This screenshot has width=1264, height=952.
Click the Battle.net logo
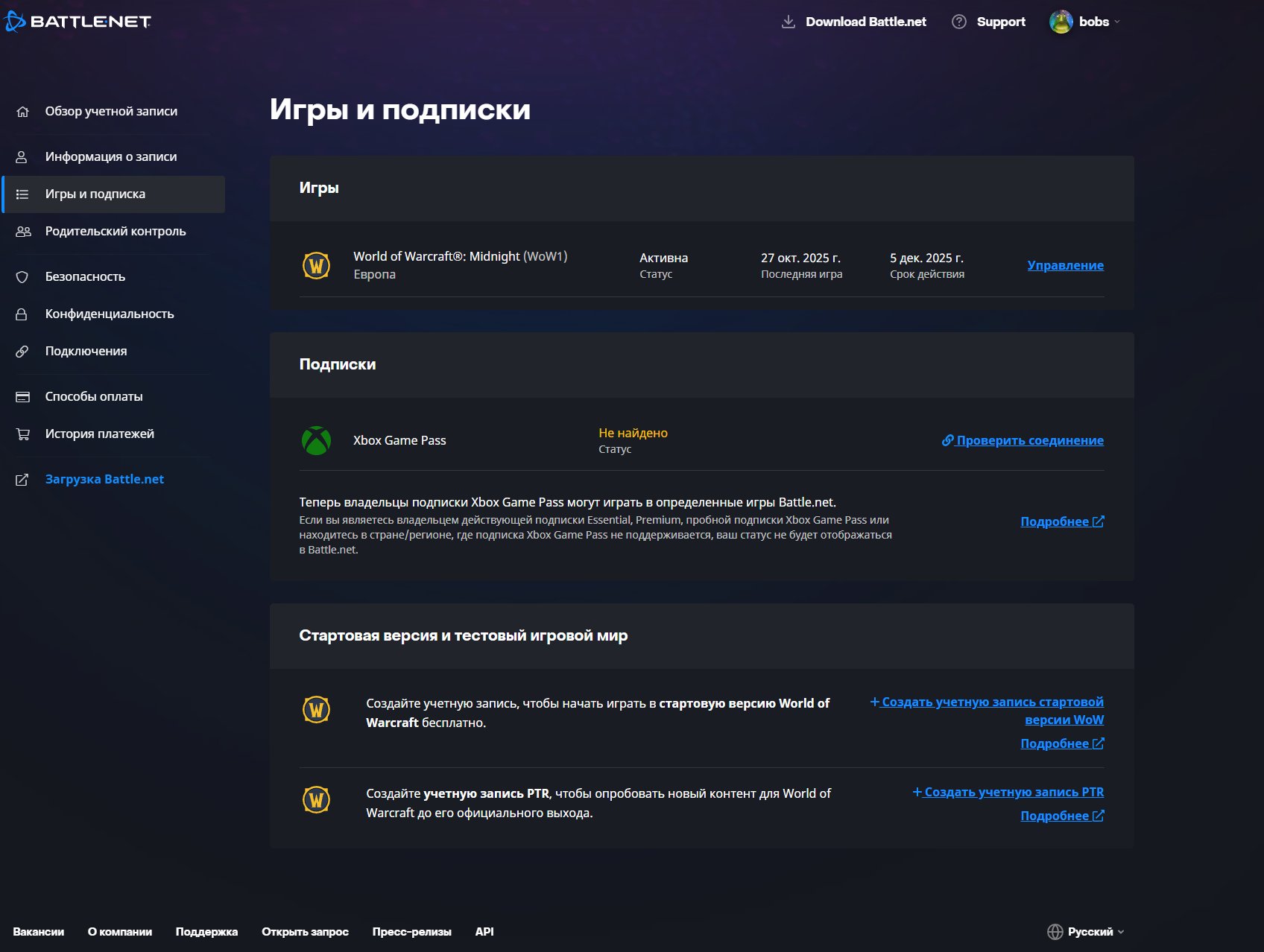78,22
